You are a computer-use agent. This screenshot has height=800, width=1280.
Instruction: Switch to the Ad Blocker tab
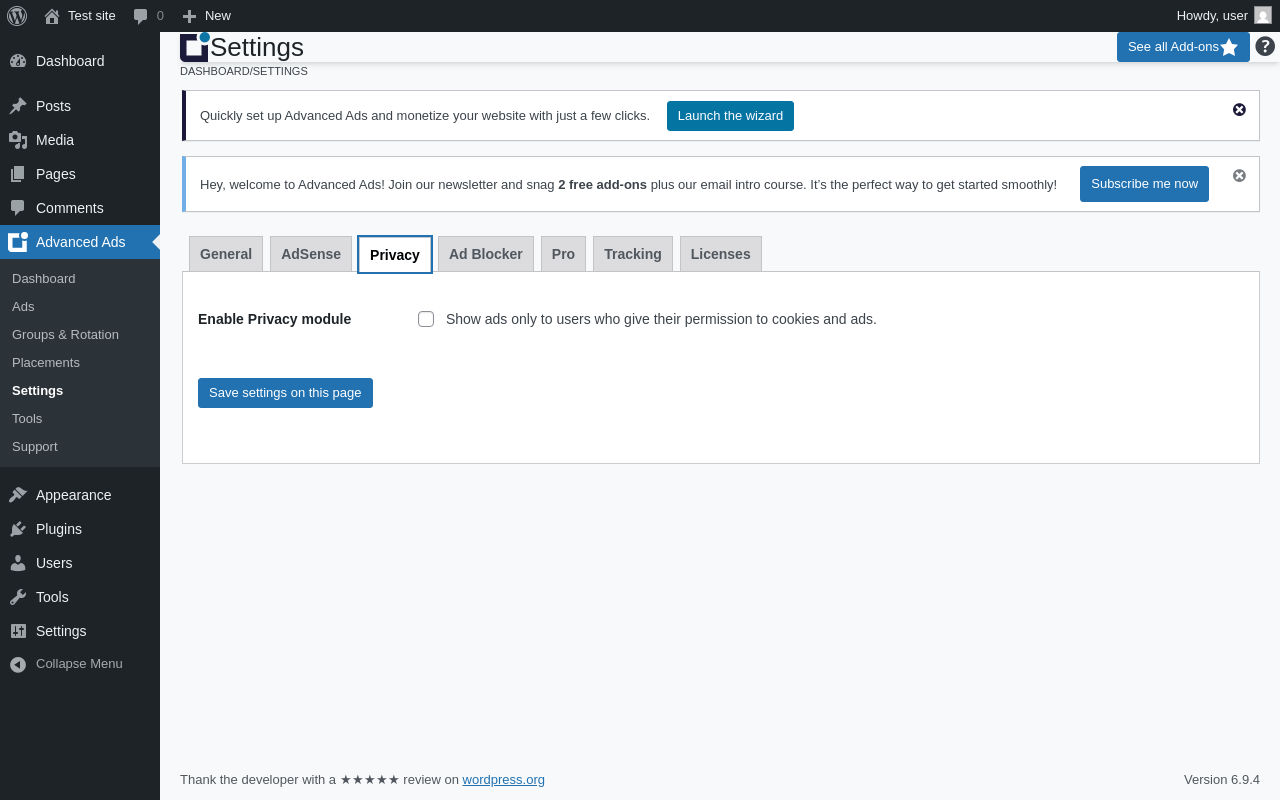(x=485, y=254)
